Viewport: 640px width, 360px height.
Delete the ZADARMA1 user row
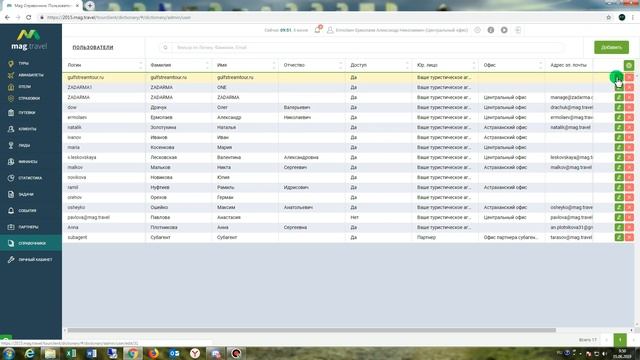(629, 87)
